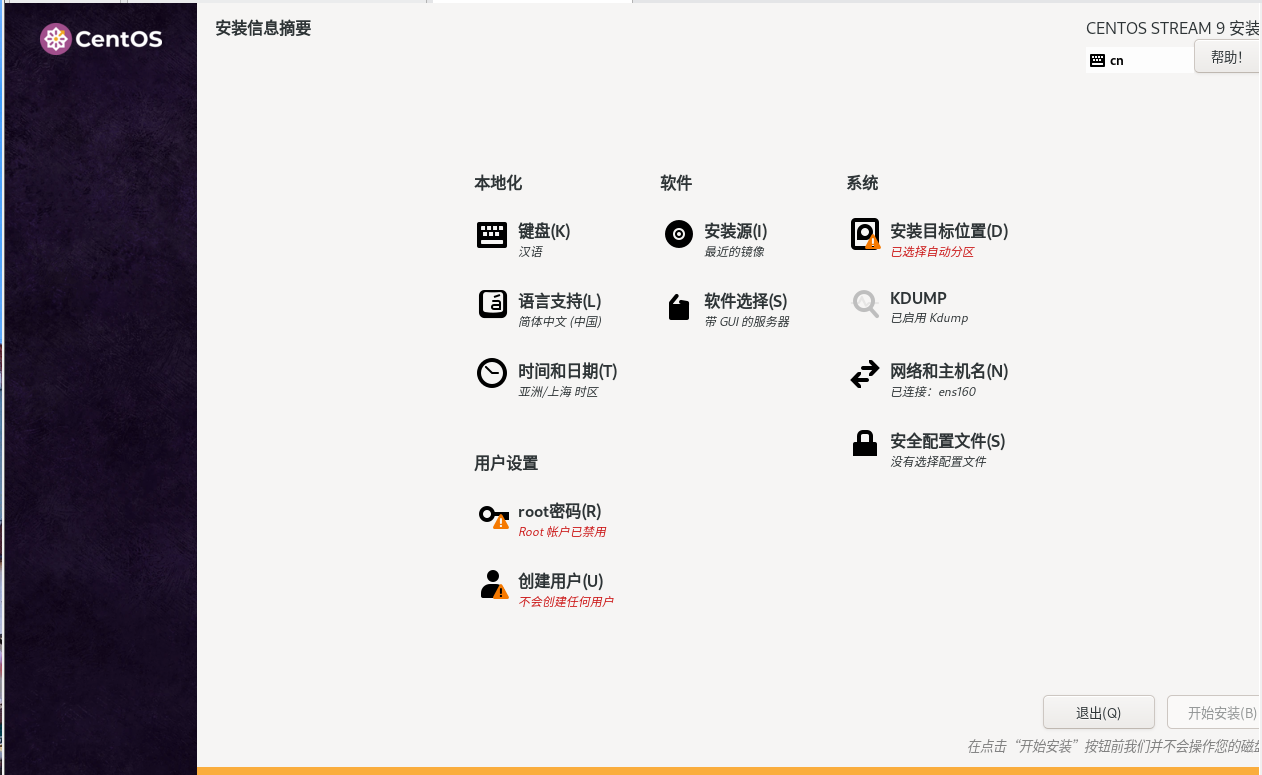The image size is (1262, 775).
Task: Open 安装源(I) configuration
Action: pyautogui.click(x=736, y=231)
